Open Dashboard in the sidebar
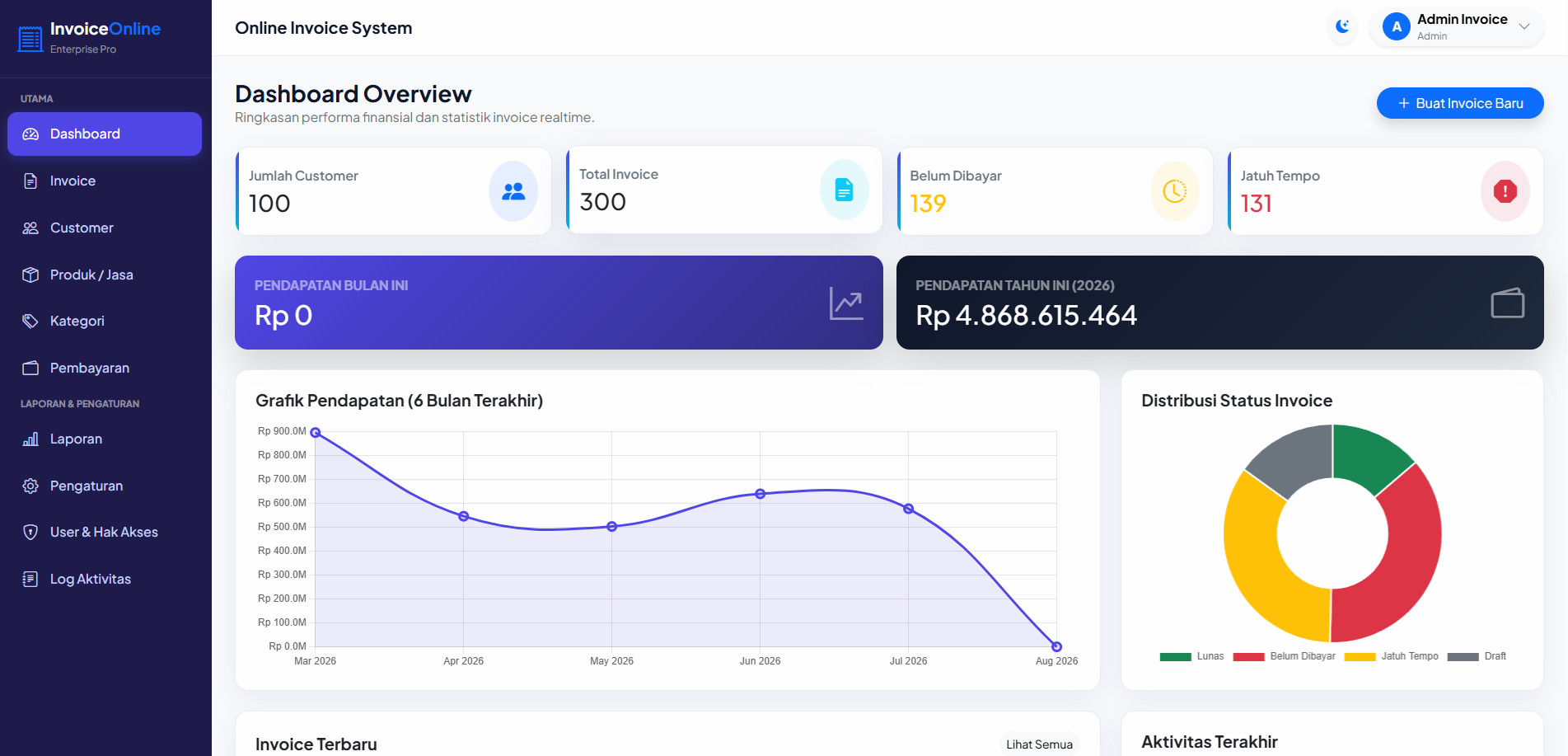Viewport: 1568px width, 756px height. click(x=105, y=134)
